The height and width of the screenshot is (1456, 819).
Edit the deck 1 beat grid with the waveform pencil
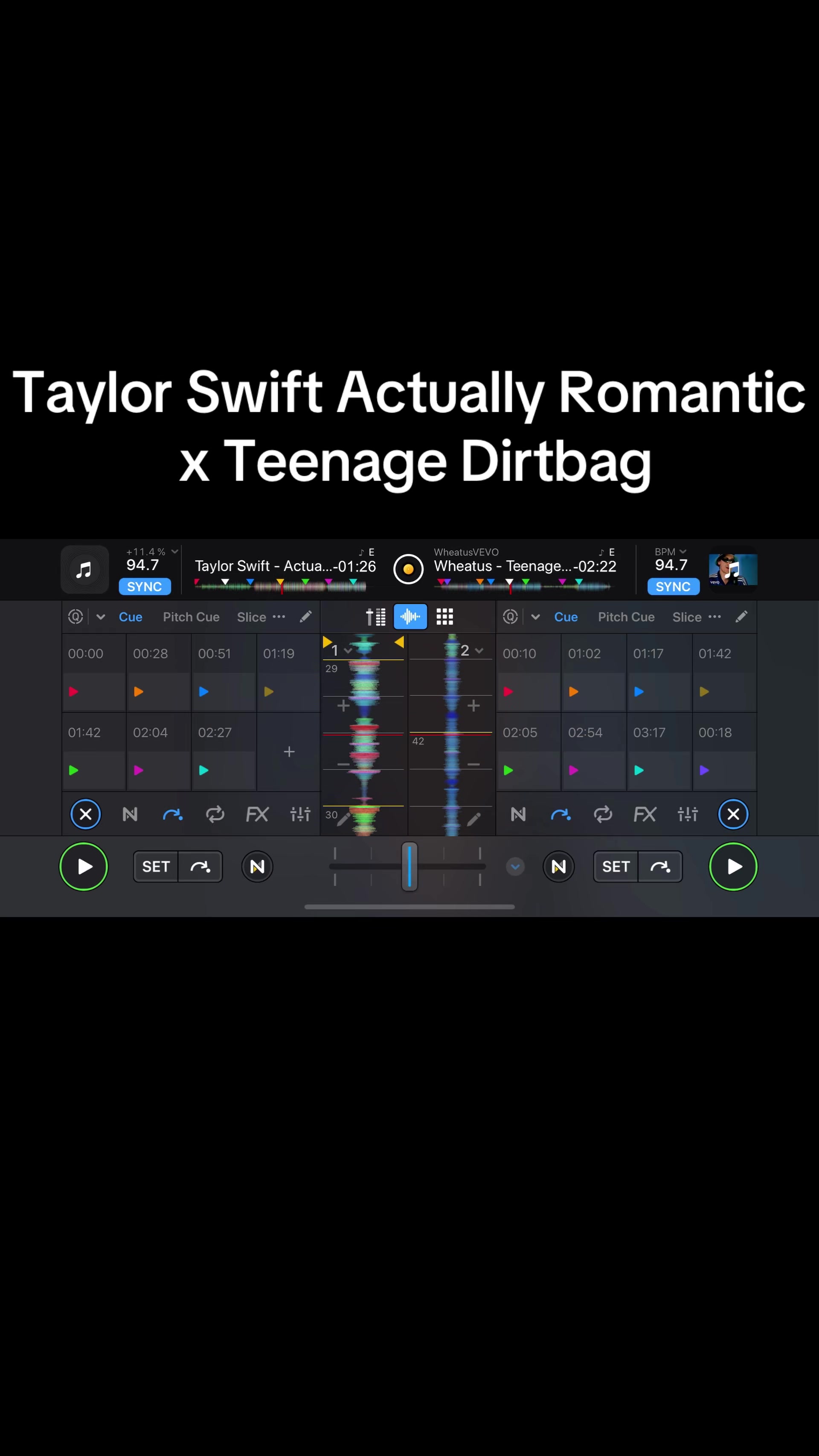(343, 819)
